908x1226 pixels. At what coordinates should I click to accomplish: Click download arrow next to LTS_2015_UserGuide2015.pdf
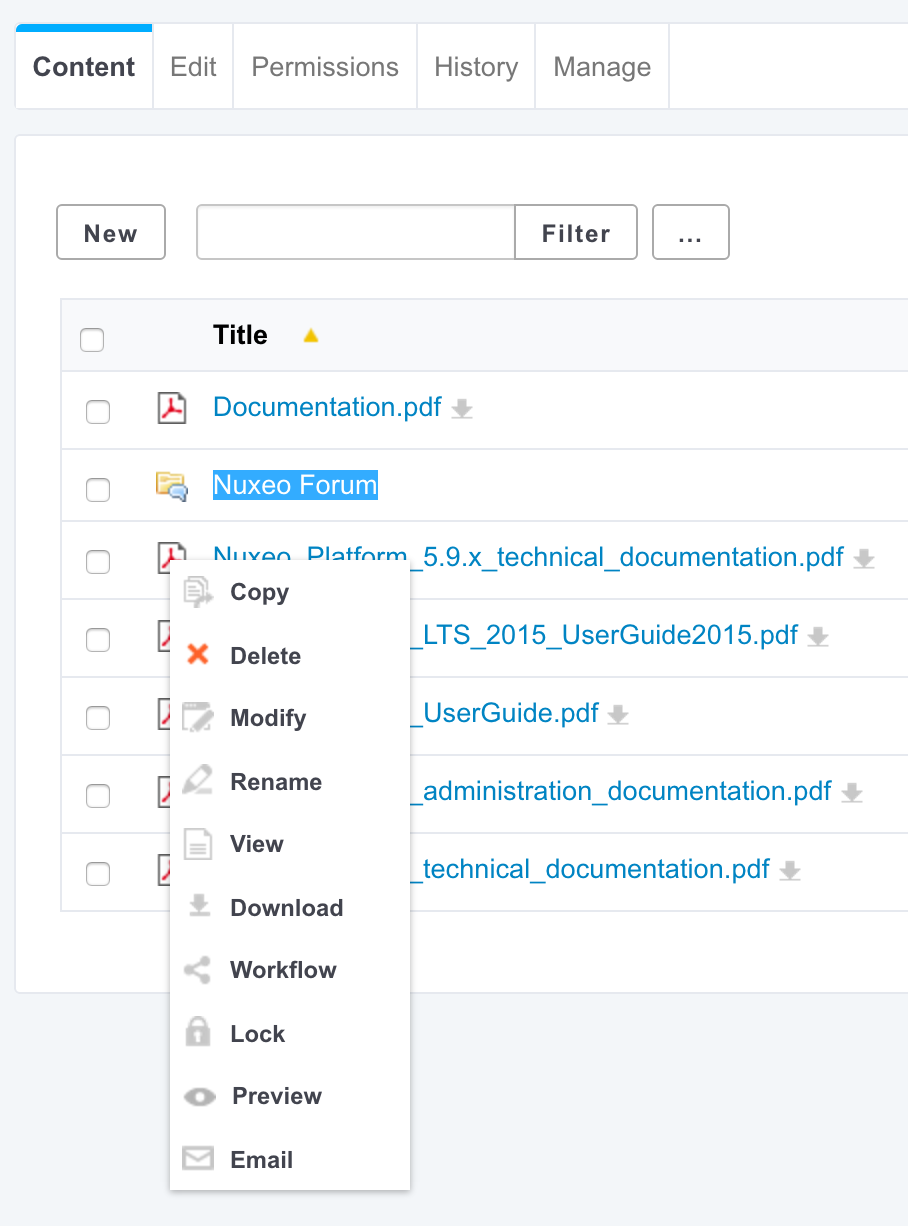tap(818, 637)
